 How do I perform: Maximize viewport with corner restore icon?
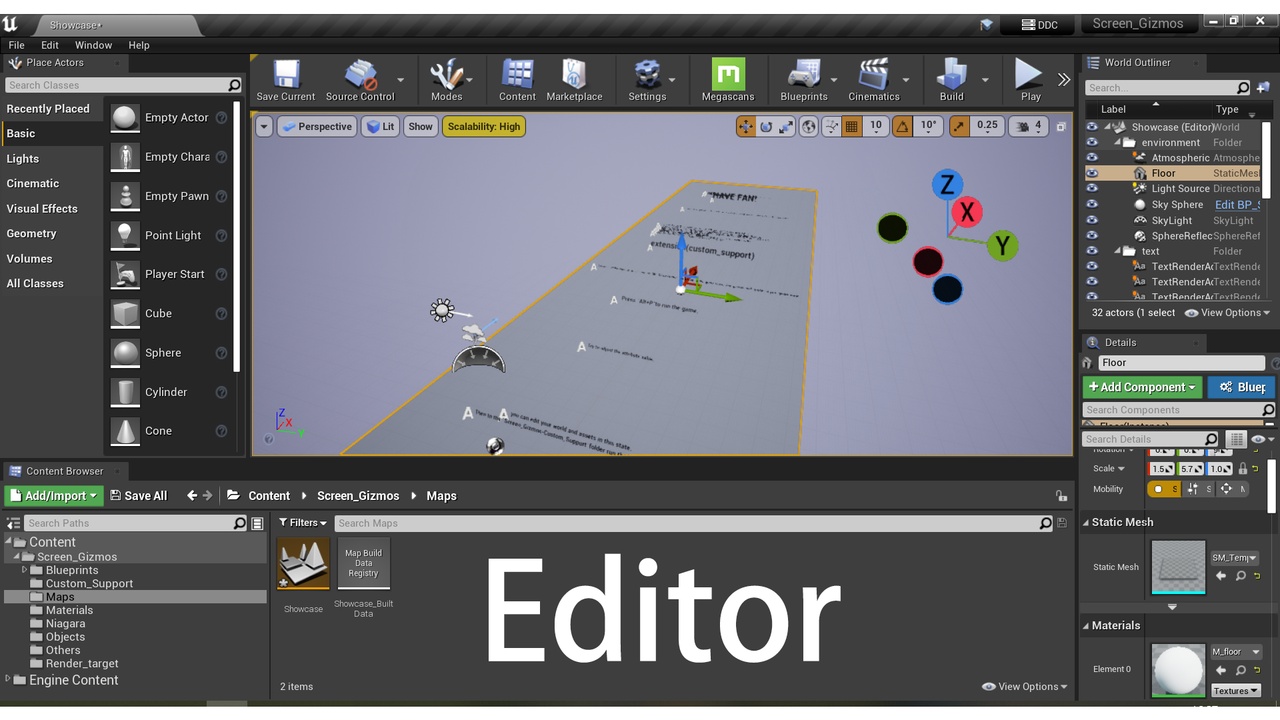[x=1061, y=127]
